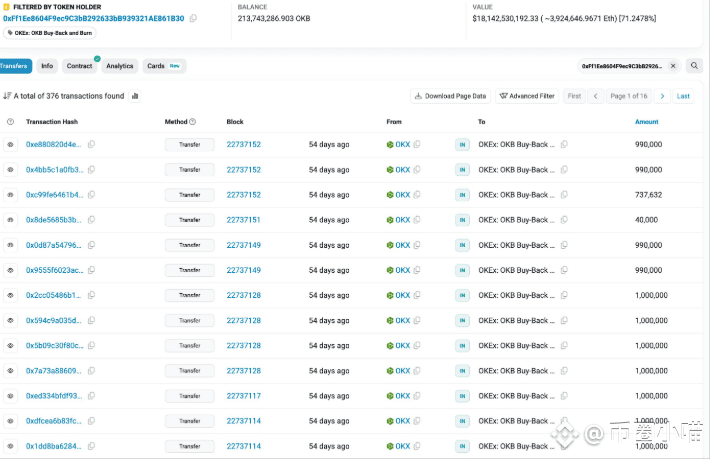Copy hash 0xed334bfdf93 icon
Viewport: 712px width, 460px height.
pos(91,396)
